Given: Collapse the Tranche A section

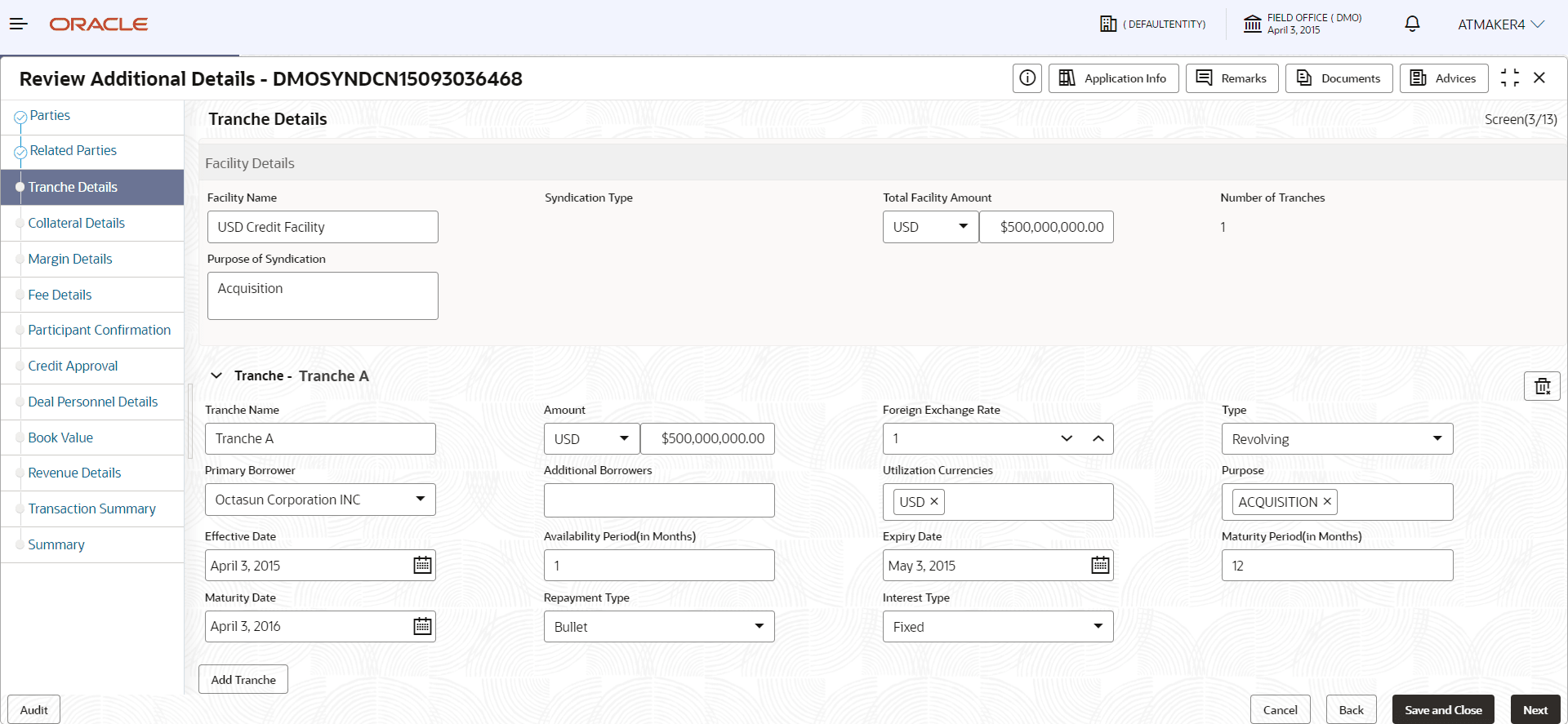Looking at the screenshot, I should point(216,376).
